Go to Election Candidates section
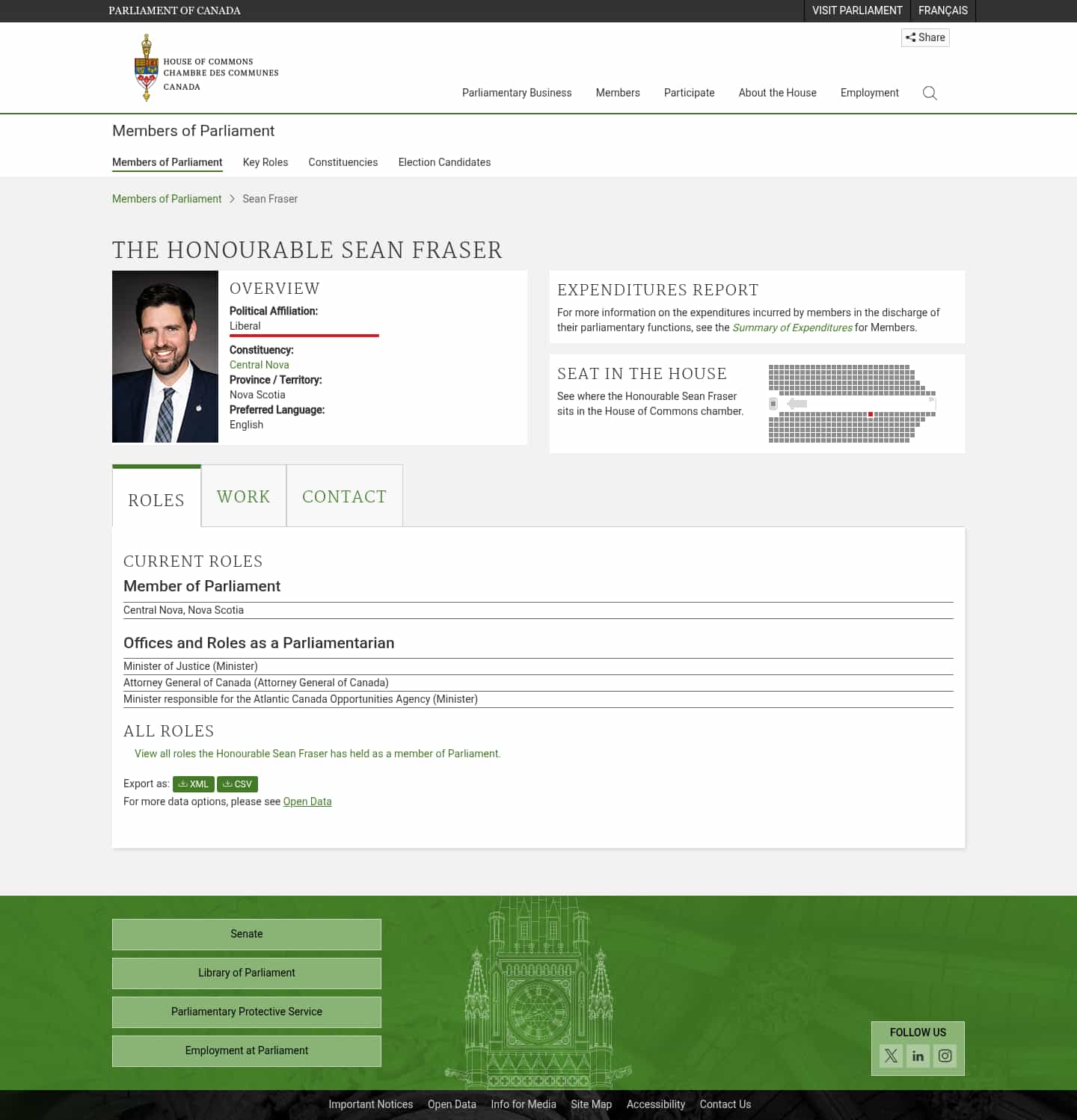Viewport: 1077px width, 1120px height. 444,162
